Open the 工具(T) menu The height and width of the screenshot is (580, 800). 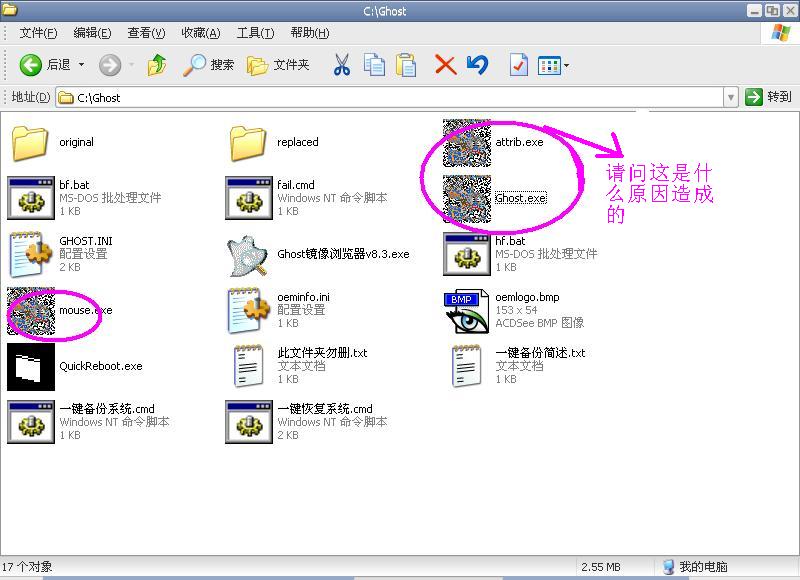pos(256,33)
